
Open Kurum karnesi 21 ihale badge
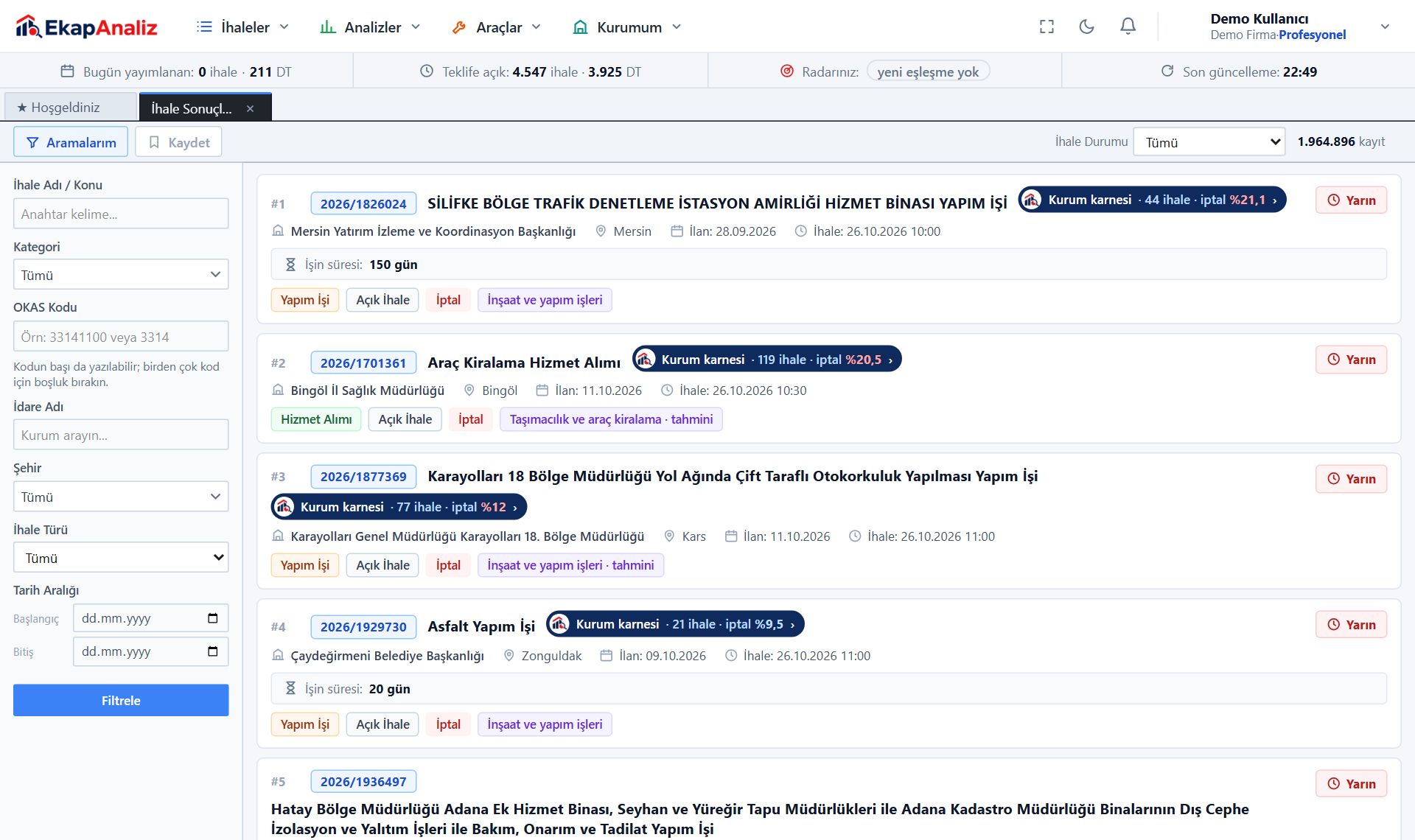click(675, 624)
